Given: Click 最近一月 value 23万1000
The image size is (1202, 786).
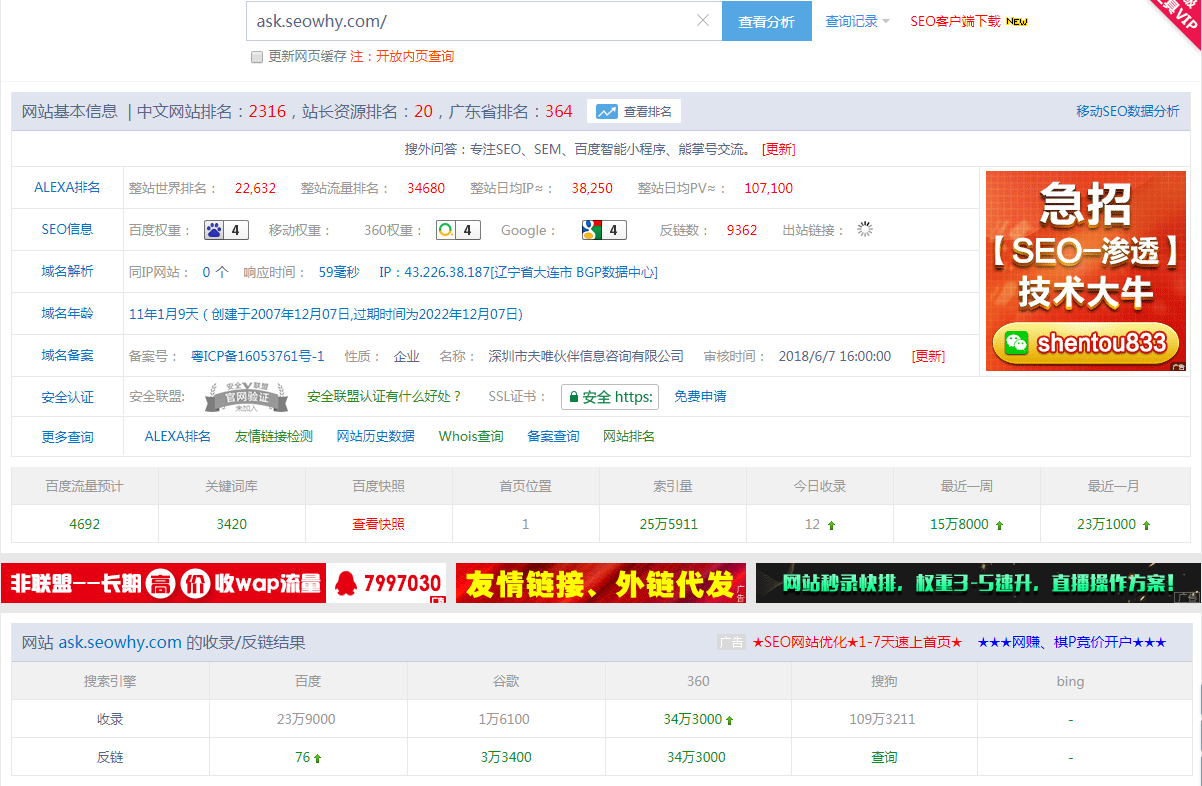Looking at the screenshot, I should point(1106,524).
